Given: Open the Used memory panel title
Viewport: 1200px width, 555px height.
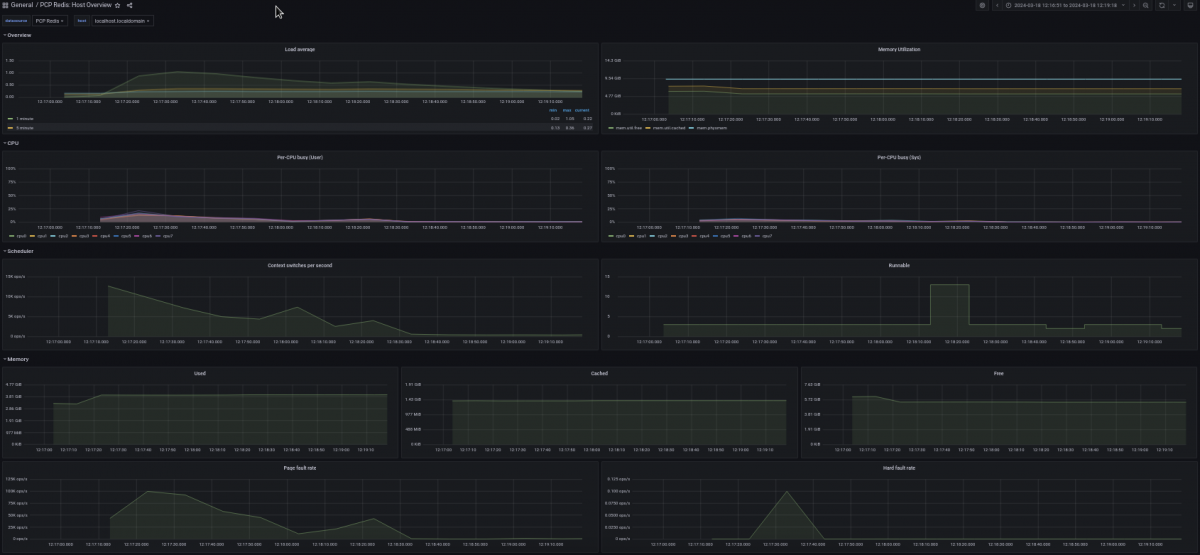Looking at the screenshot, I should coord(200,373).
